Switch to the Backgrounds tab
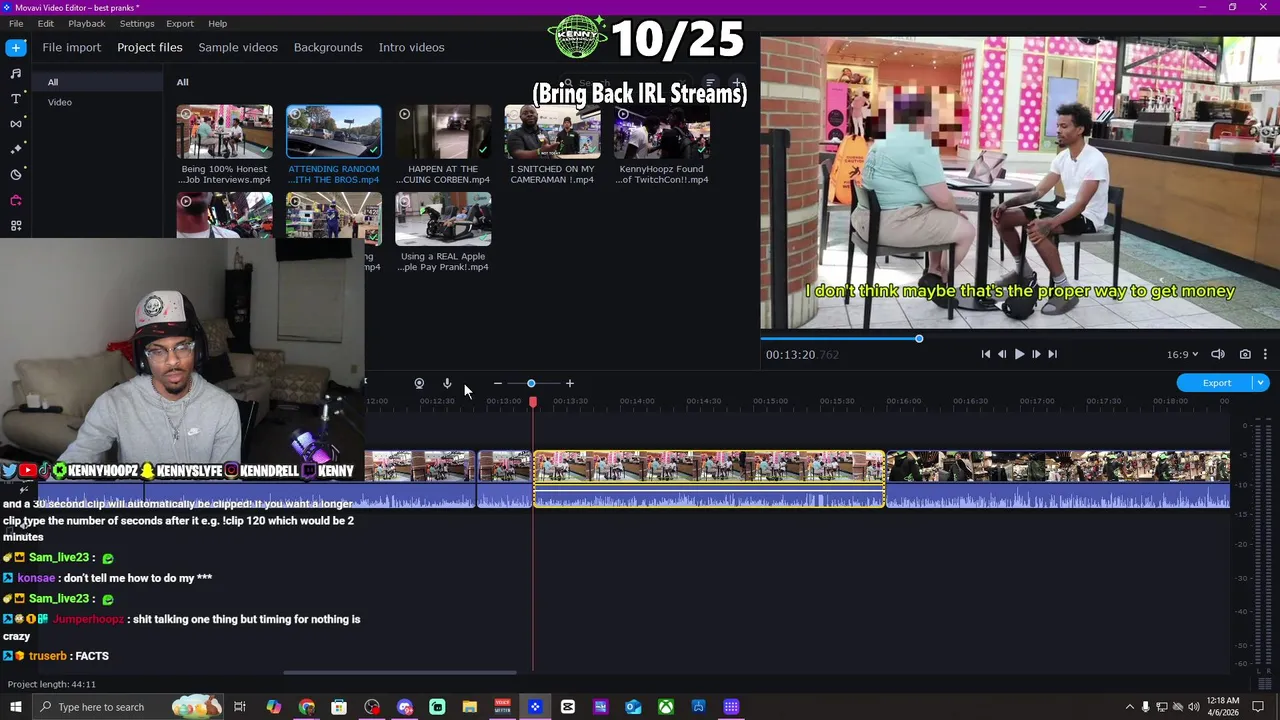The height and width of the screenshot is (720, 1280). click(328, 47)
